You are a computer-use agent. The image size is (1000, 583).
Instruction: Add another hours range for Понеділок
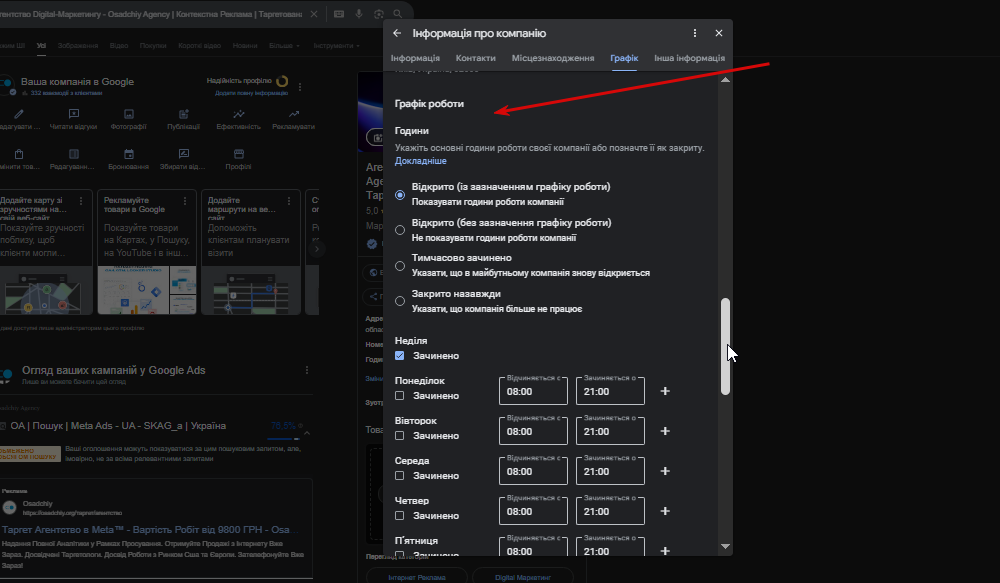click(665, 391)
